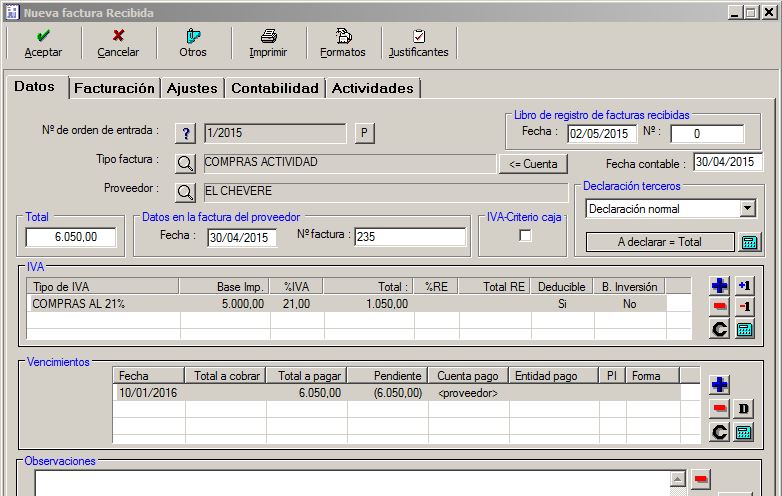Click the -1 icon in IVA section
This screenshot has height=496, width=782.
[x=744, y=307]
